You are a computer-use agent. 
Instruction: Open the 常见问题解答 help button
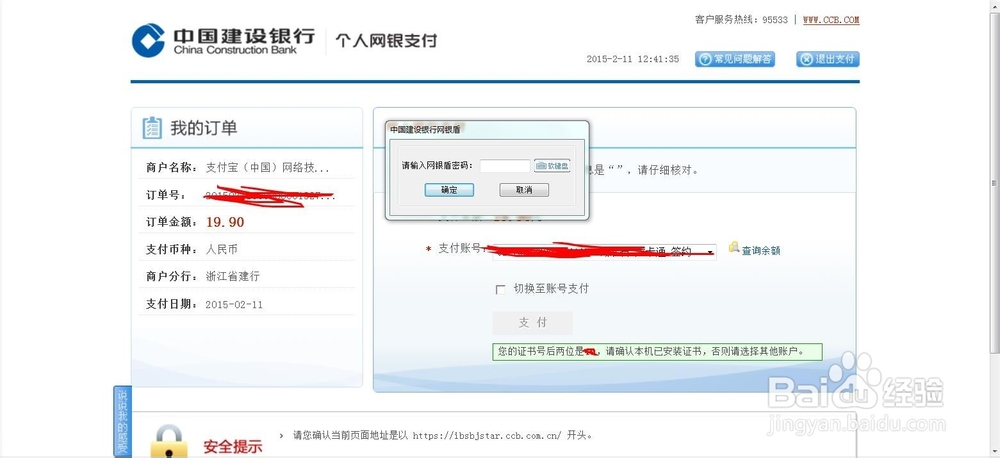(x=735, y=59)
